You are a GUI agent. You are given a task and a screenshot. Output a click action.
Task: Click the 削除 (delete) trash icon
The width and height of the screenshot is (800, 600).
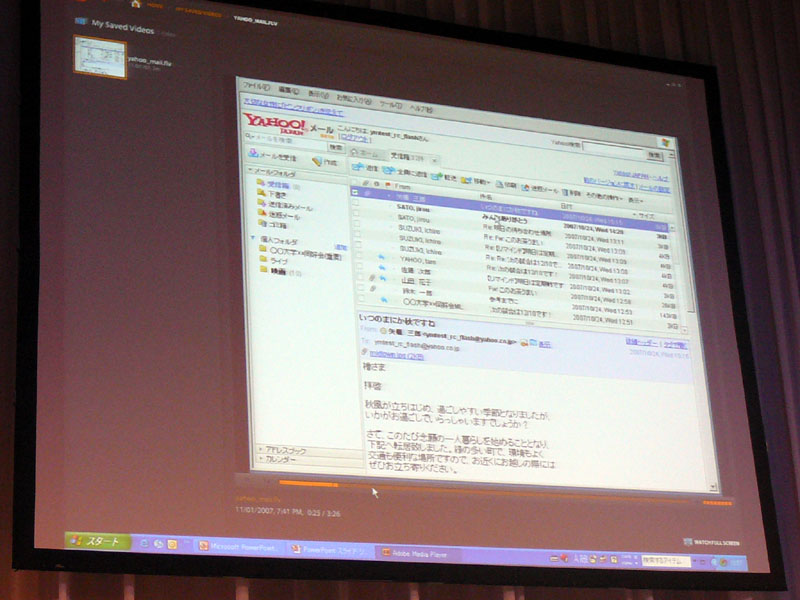coord(564,192)
